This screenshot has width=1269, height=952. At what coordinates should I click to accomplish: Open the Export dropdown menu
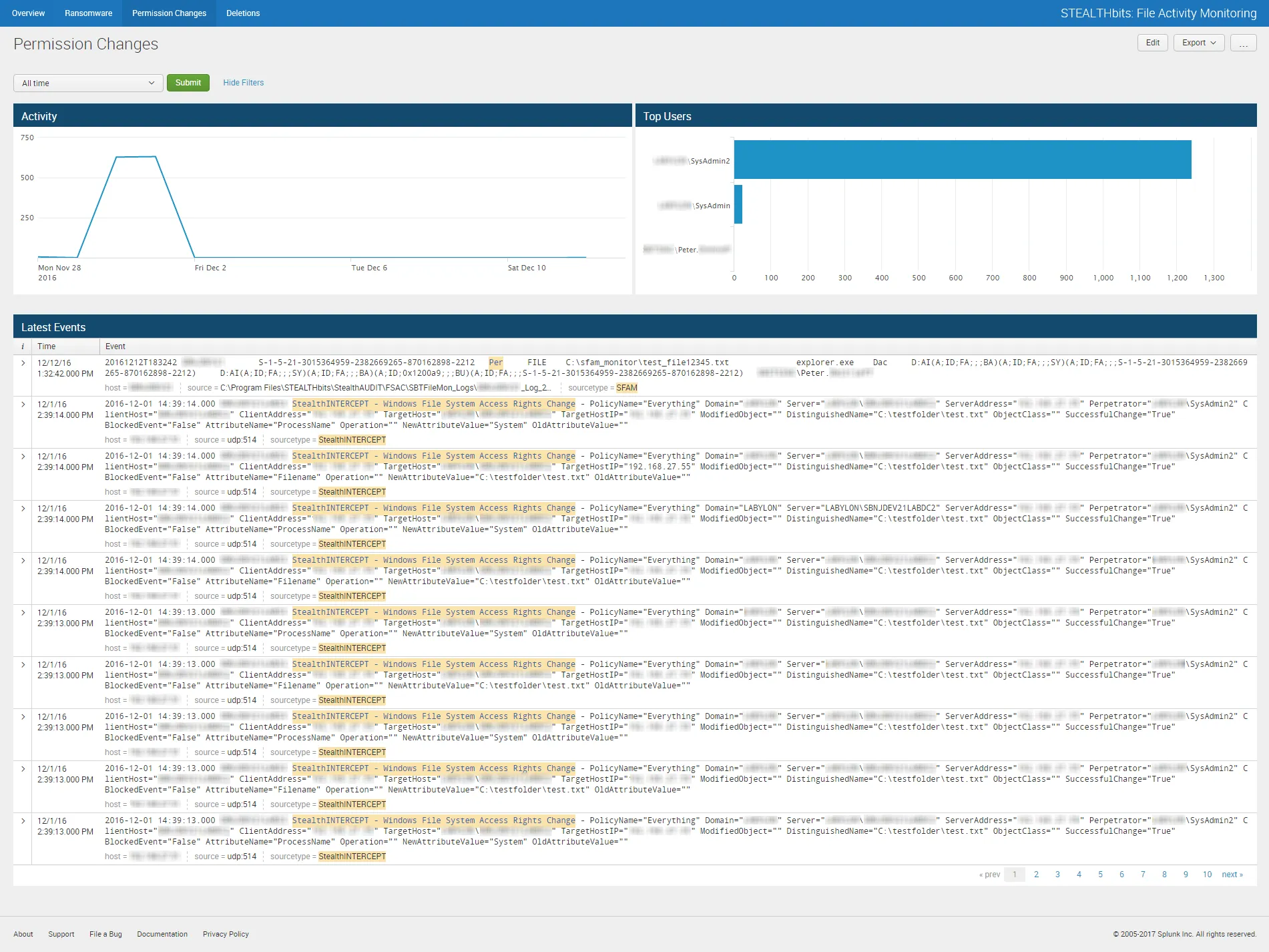[x=1199, y=43]
